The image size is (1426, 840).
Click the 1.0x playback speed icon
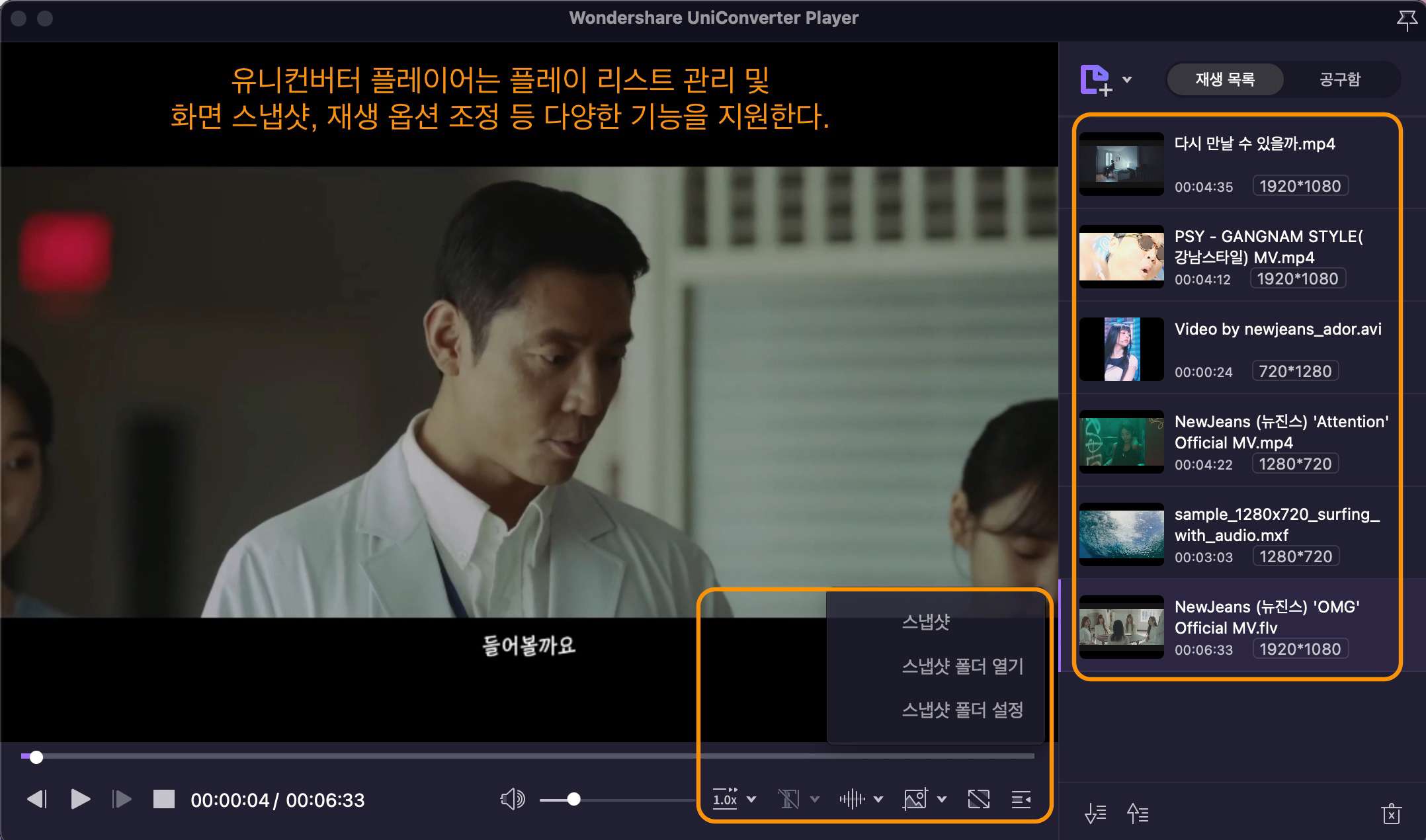[x=725, y=799]
